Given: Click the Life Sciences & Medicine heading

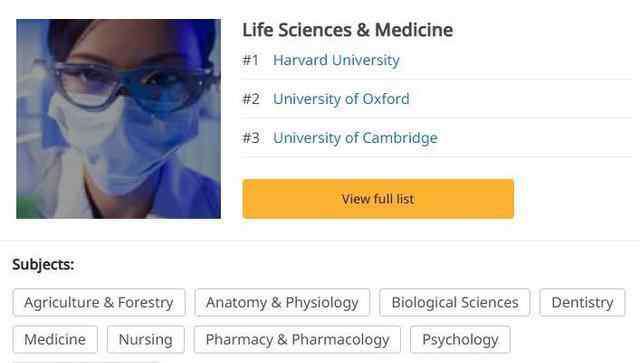Looking at the screenshot, I should (x=347, y=30).
